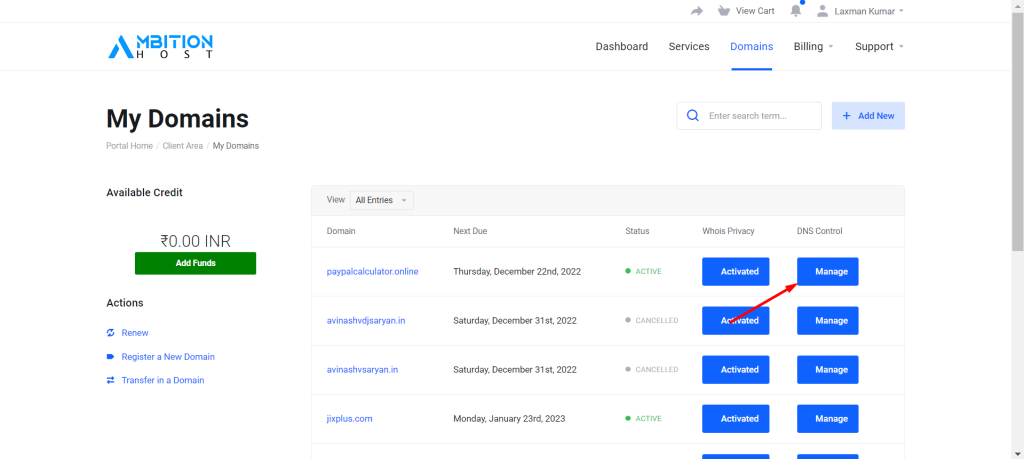Go to the Dashboard menu item
Image resolution: width=1024 pixels, height=459 pixels.
[622, 46]
